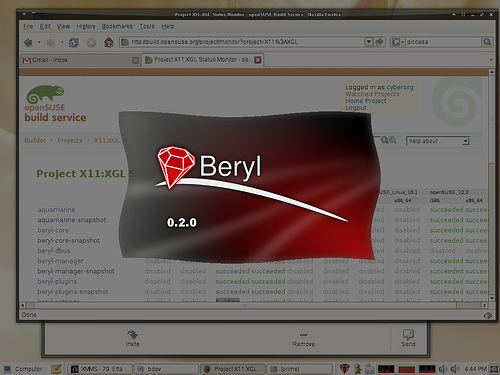The image size is (500, 375).
Task: Click Invite in the background window
Action: [x=132, y=338]
